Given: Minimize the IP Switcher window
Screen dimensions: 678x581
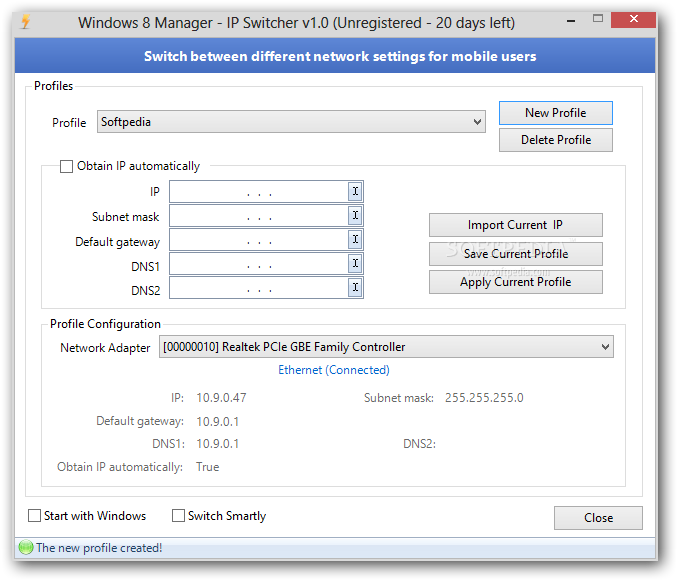Looking at the screenshot, I should pos(571,20).
